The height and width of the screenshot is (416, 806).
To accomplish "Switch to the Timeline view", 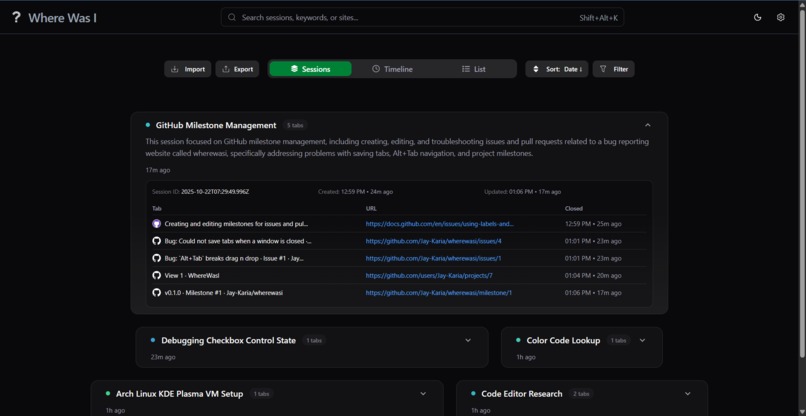I will tap(392, 69).
